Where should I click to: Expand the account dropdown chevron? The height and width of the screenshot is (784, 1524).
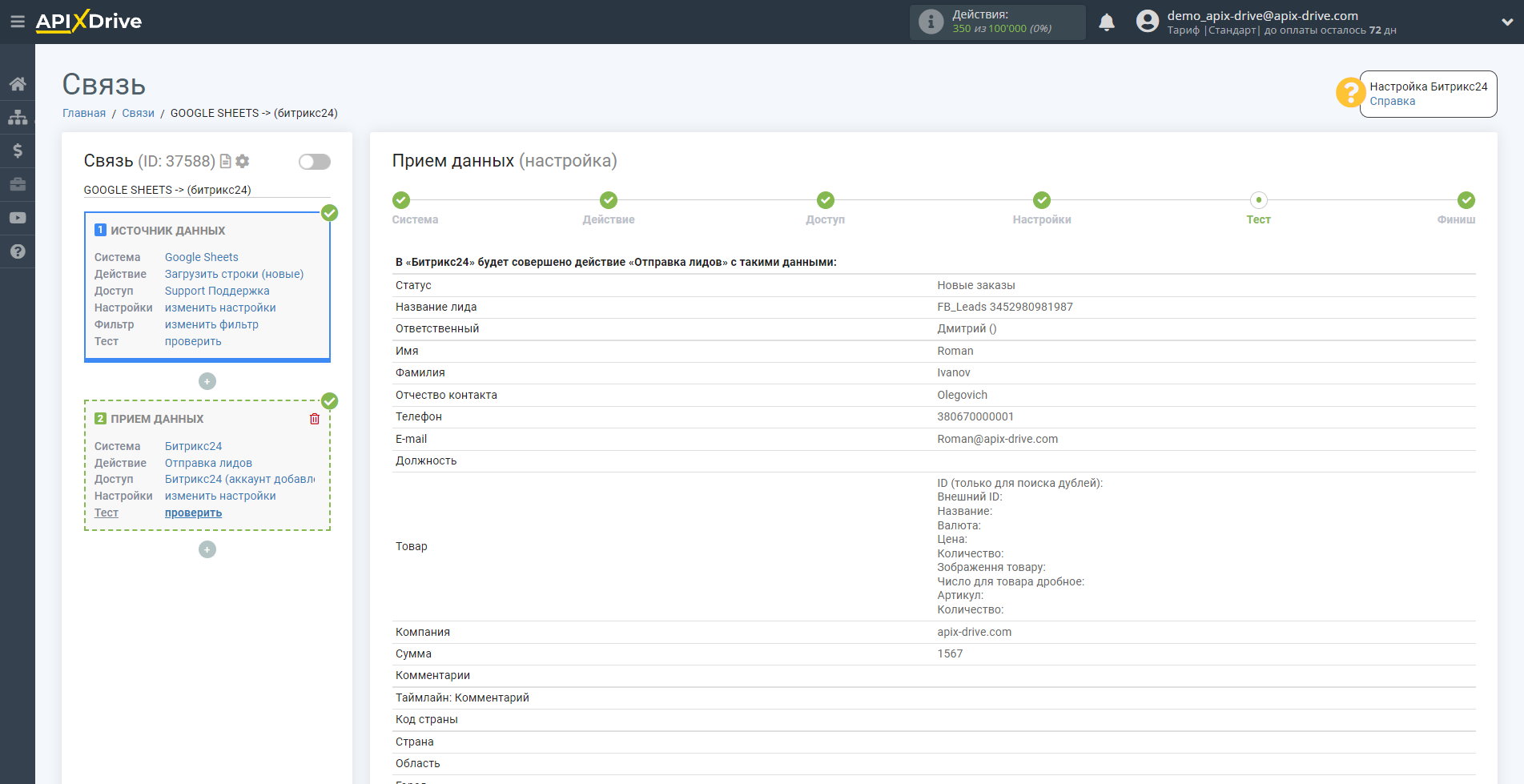point(1507,22)
